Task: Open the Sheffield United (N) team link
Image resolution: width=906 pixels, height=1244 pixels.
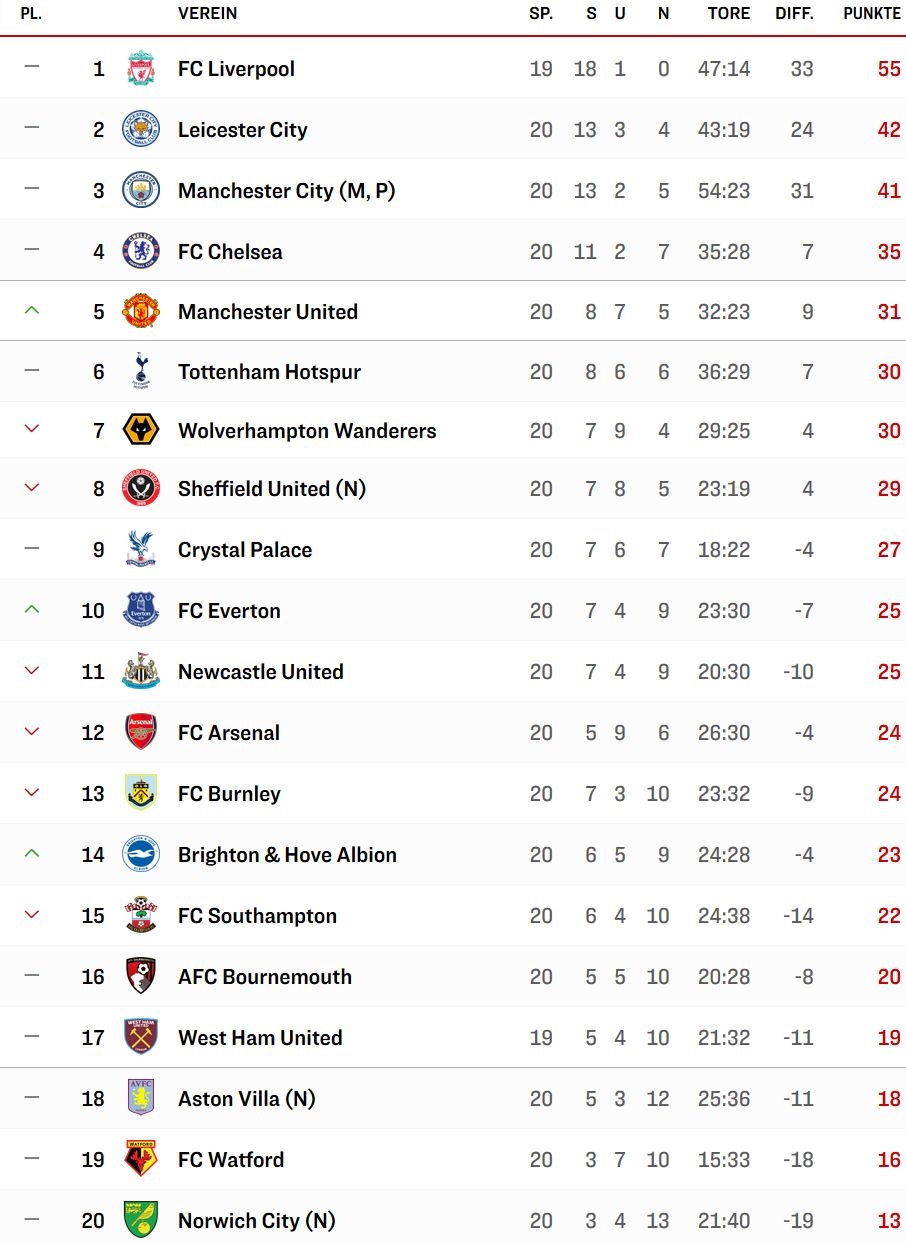Action: [272, 489]
